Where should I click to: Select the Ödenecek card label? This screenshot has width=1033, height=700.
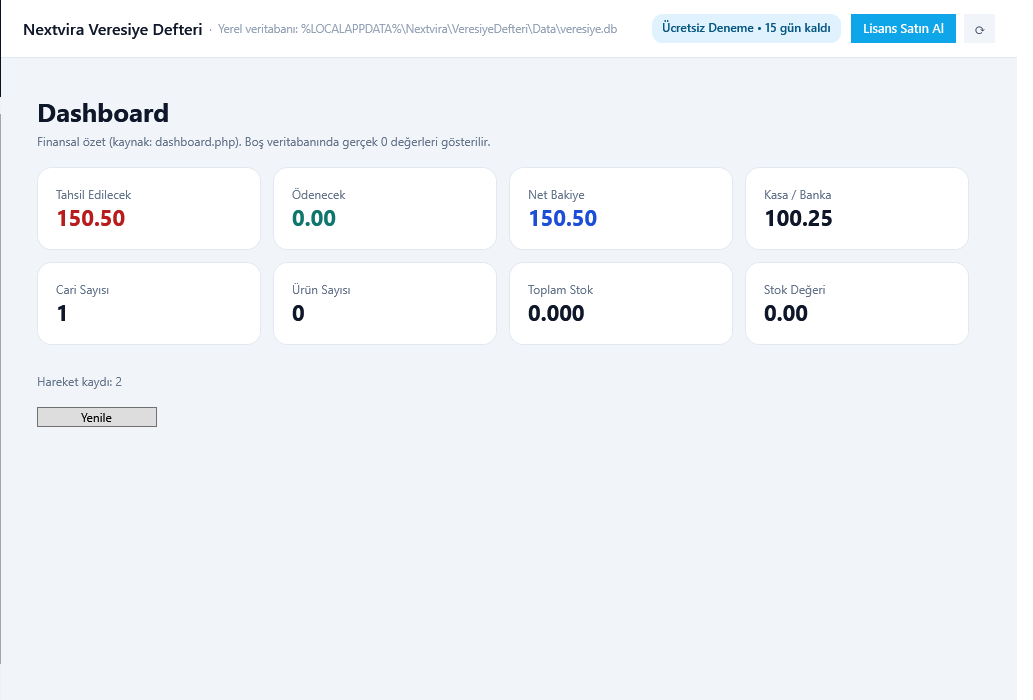[319, 195]
